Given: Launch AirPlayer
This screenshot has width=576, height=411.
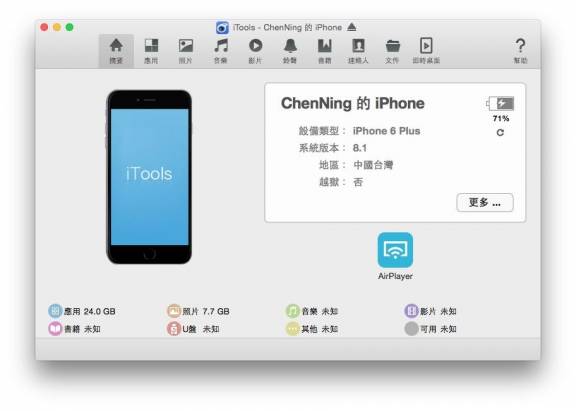Looking at the screenshot, I should point(395,256).
